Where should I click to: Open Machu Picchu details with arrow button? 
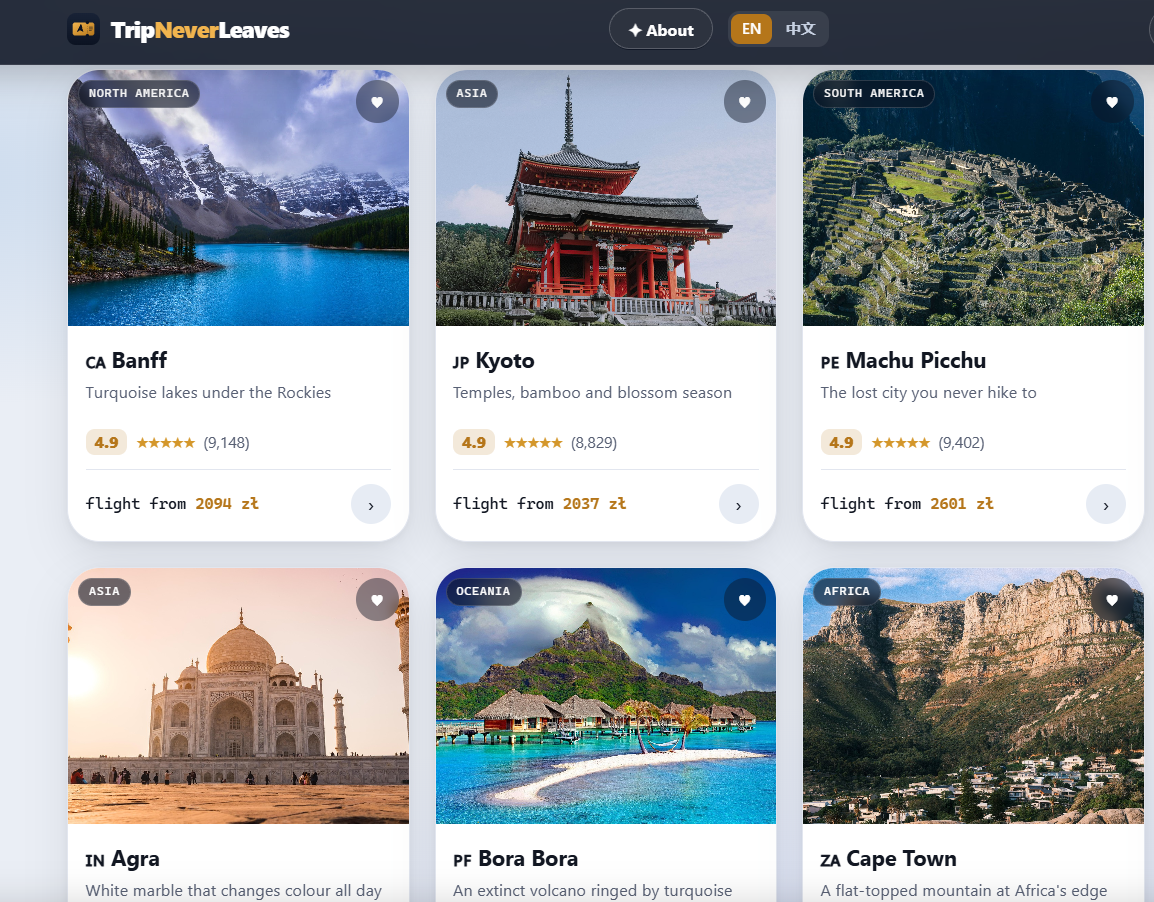[1105, 505]
